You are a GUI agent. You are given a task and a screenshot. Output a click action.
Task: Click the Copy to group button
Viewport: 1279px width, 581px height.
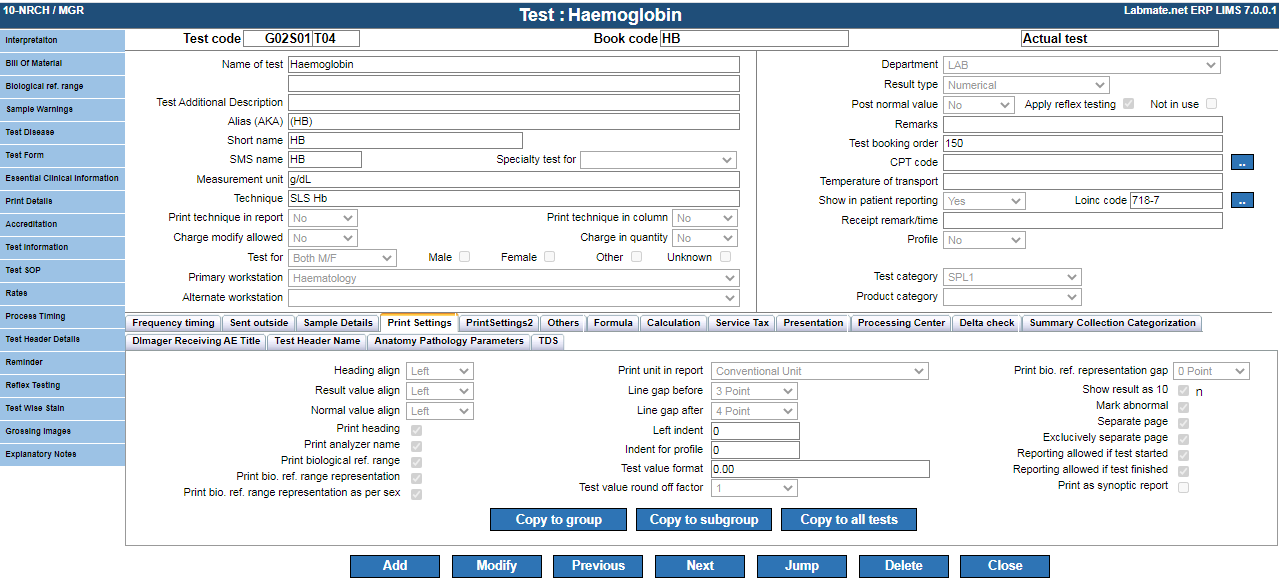pyautogui.click(x=558, y=519)
